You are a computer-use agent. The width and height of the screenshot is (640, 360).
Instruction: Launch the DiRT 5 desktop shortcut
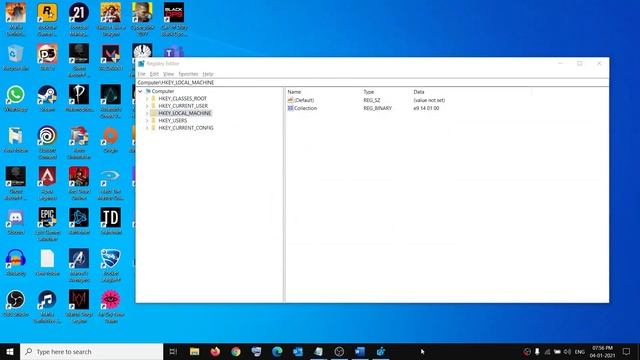[x=47, y=57]
